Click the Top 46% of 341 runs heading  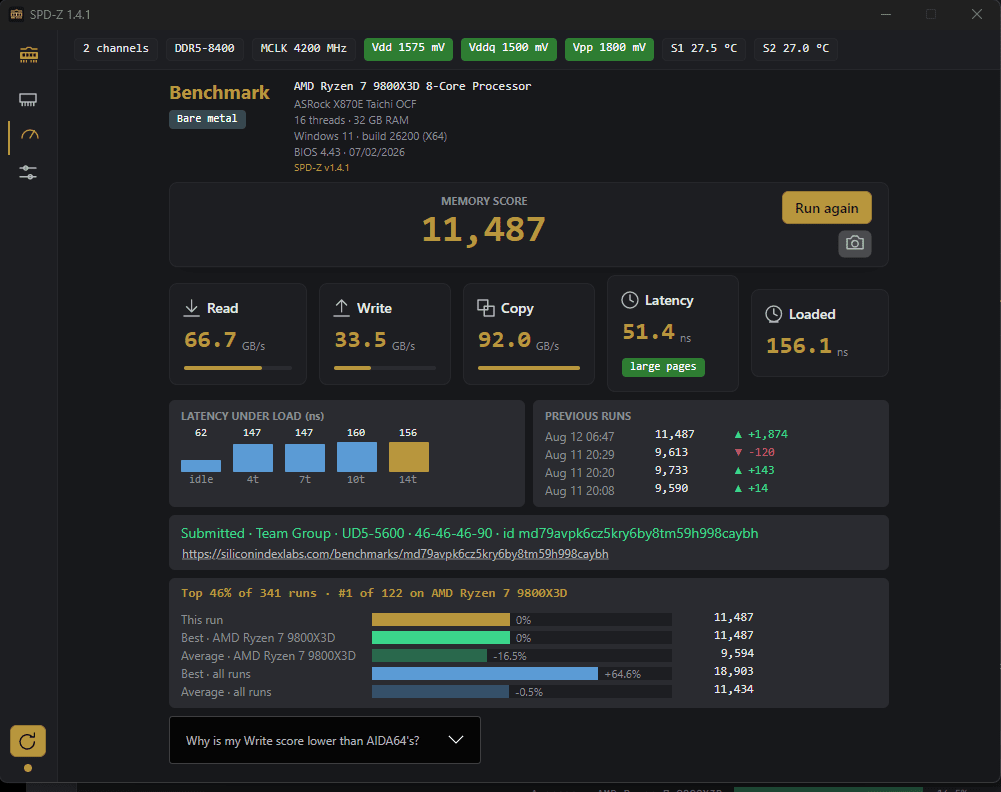(x=373, y=594)
